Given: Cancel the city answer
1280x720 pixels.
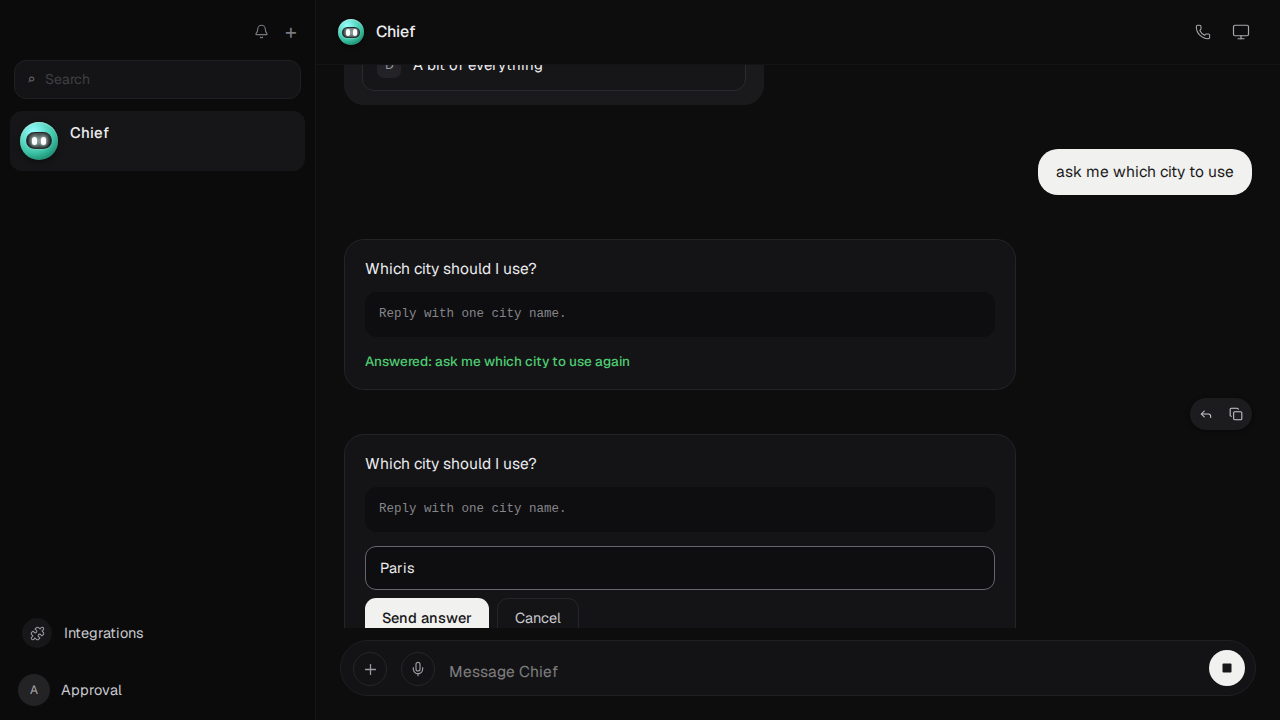Looking at the screenshot, I should (538, 614).
